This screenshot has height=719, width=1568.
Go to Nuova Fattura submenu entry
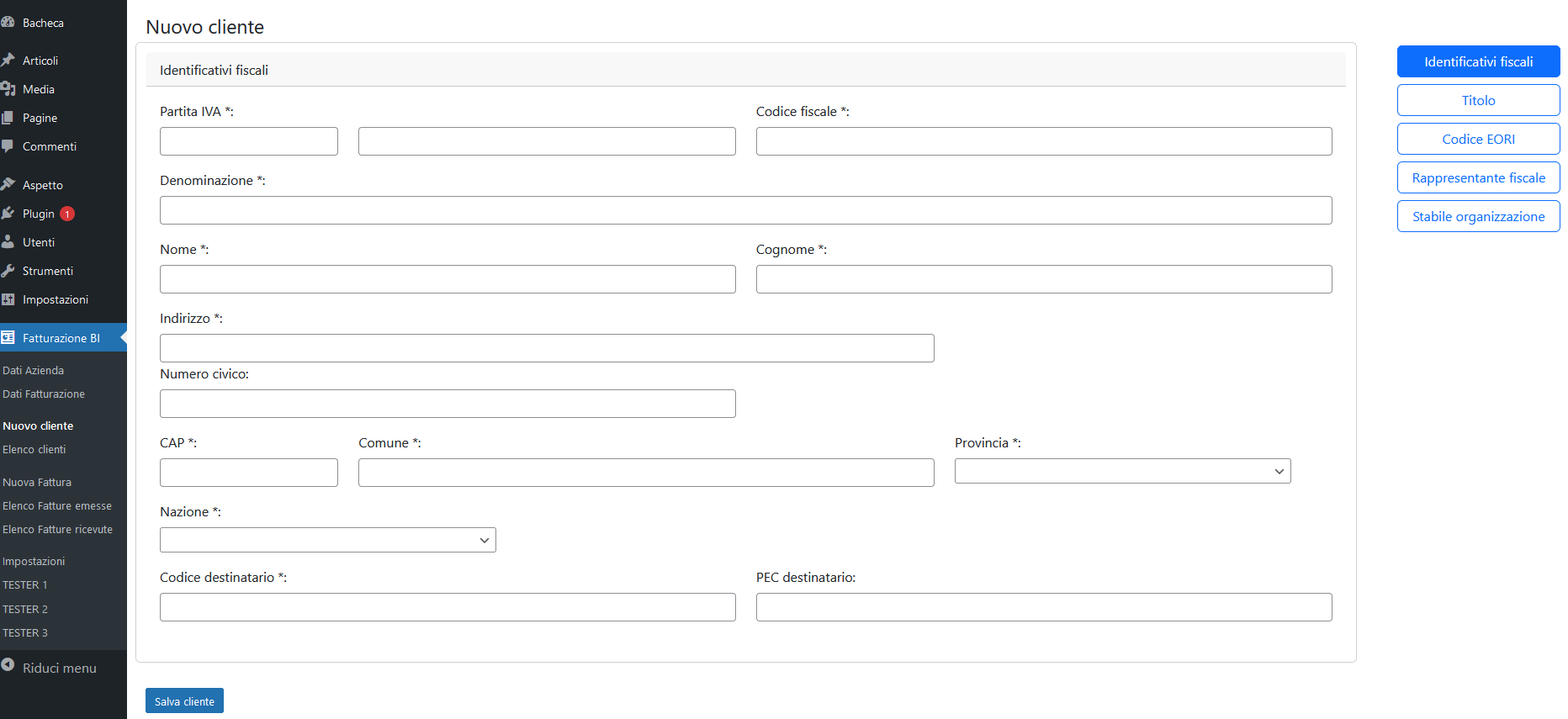tap(37, 483)
